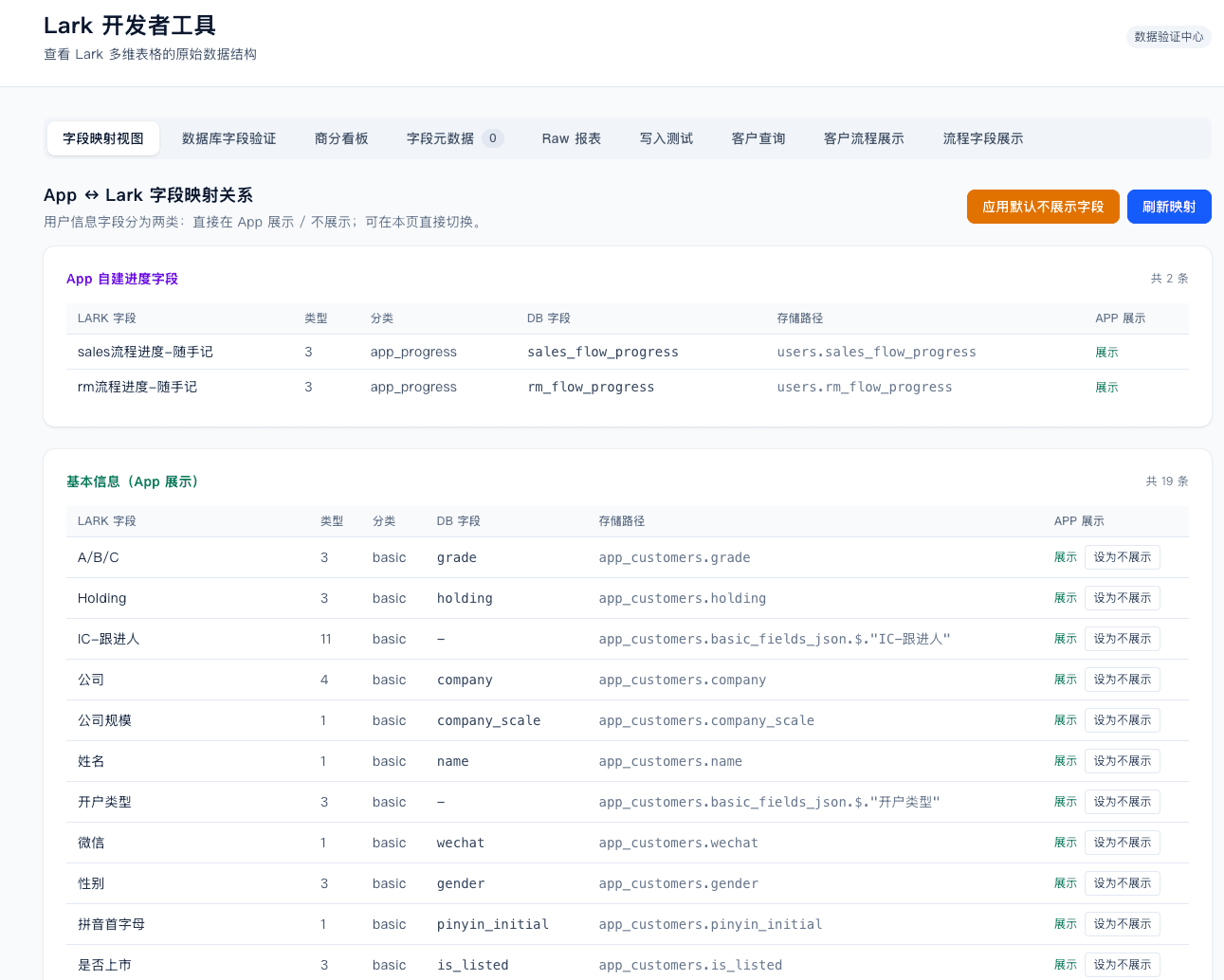Viewport: 1224px width, 980px height.
Task: Click the app_customers.holding storage path
Action: point(682,598)
